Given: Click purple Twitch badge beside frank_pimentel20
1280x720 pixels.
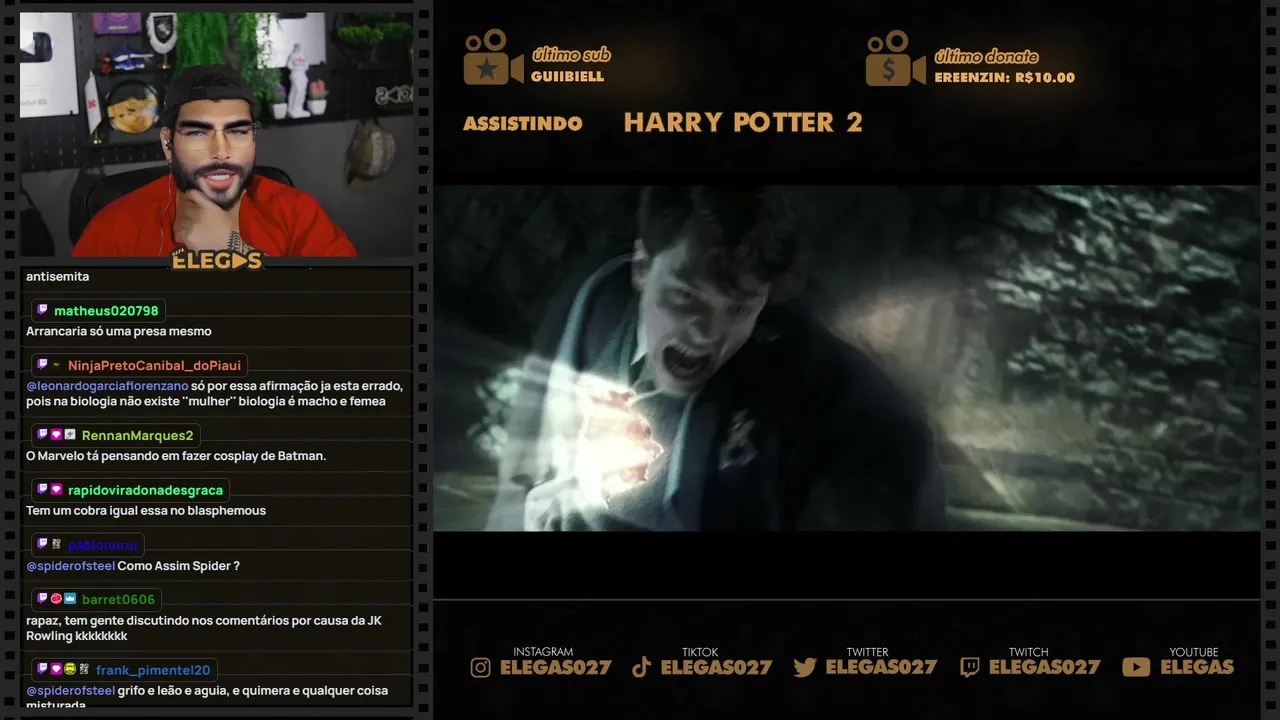Looking at the screenshot, I should pyautogui.click(x=42, y=669).
